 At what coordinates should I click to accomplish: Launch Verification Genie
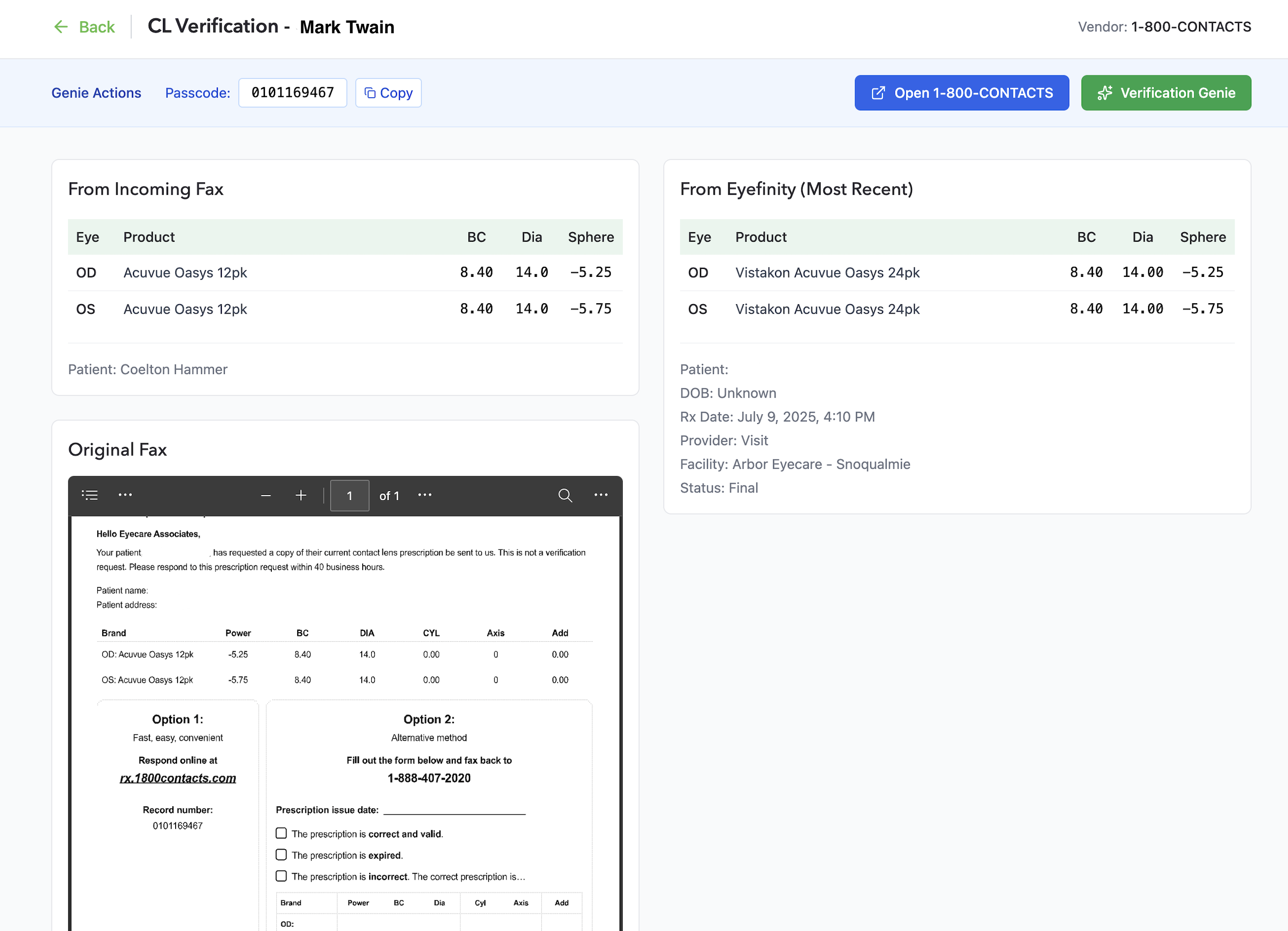pos(1165,93)
